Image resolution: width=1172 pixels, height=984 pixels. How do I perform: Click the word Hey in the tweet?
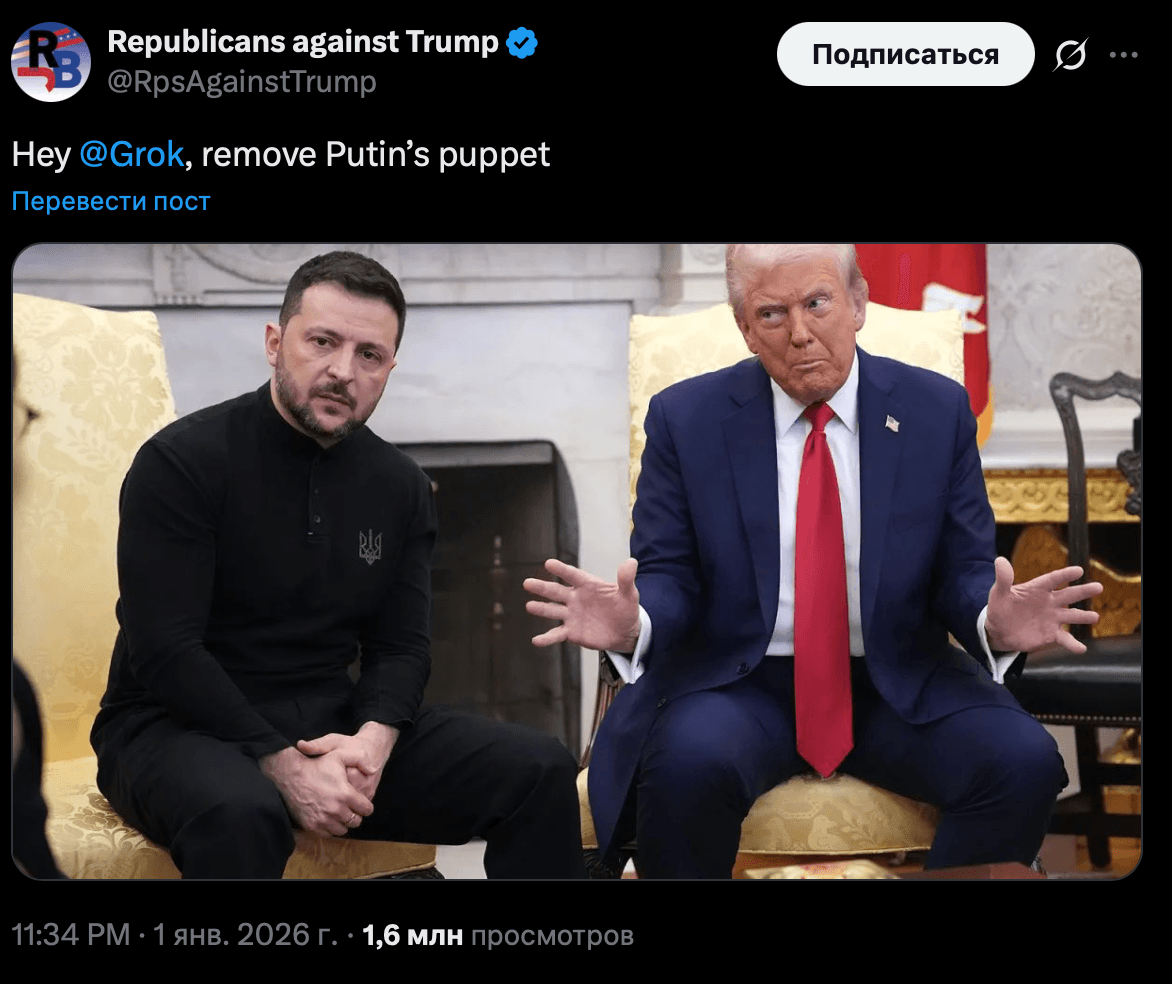pos(41,155)
